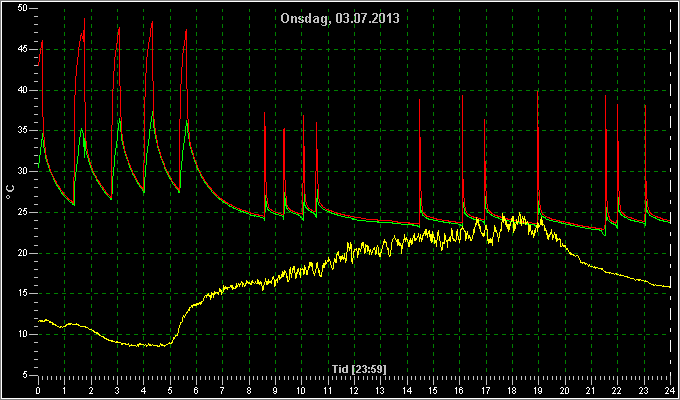Click the 50 label on temperature axis
Image resolution: width=680 pixels, height=400 pixels.
(23, 8)
